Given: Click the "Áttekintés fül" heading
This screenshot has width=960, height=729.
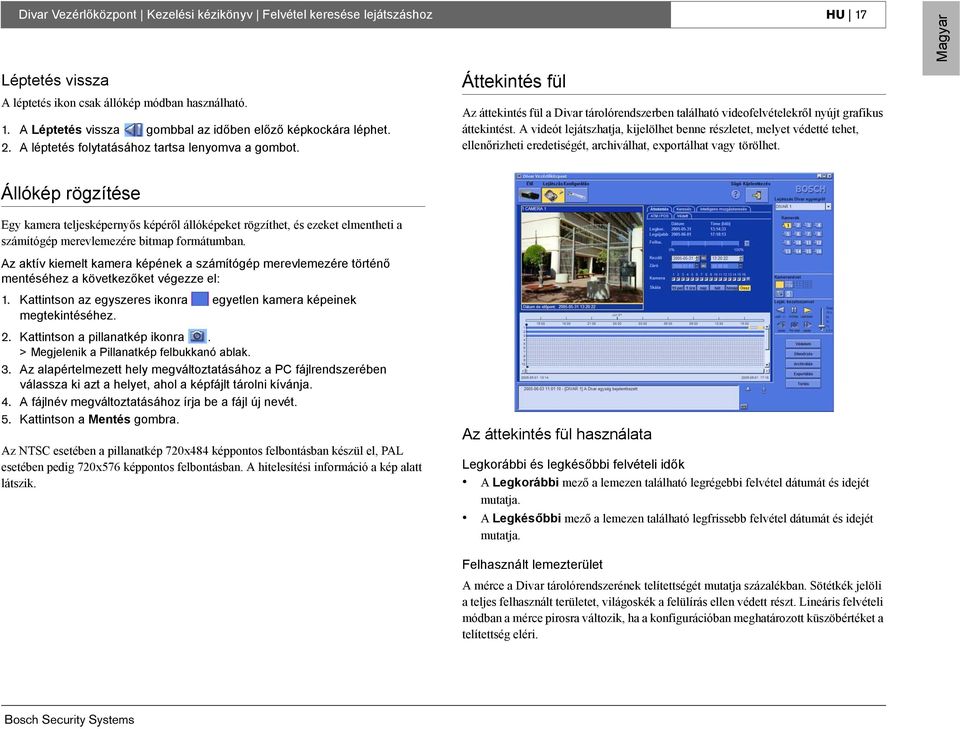Looking at the screenshot, I should click(514, 81).
